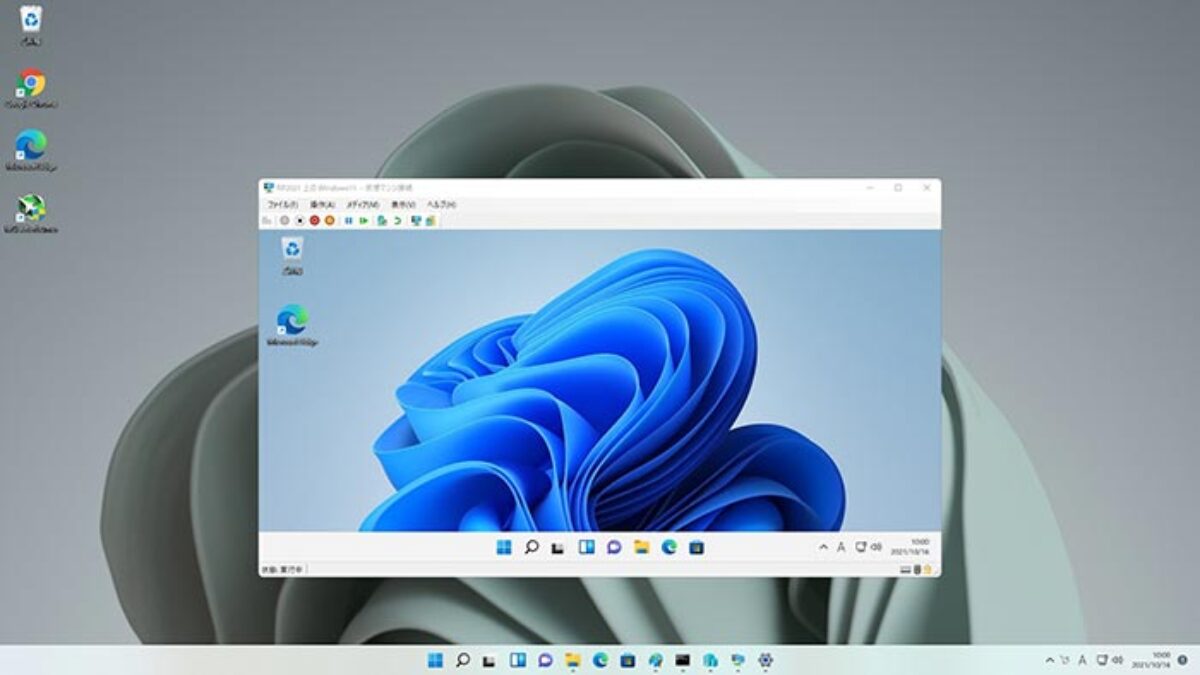Click Task View on the host taskbar

tap(488, 660)
